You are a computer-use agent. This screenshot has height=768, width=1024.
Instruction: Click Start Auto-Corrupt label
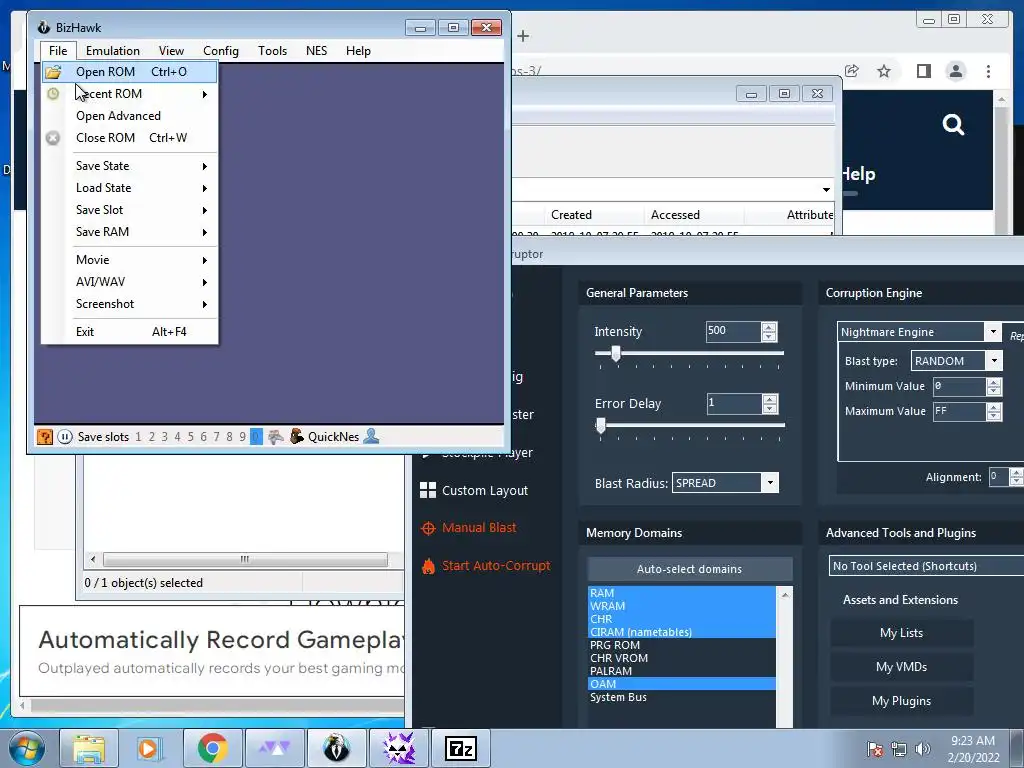[x=496, y=566]
